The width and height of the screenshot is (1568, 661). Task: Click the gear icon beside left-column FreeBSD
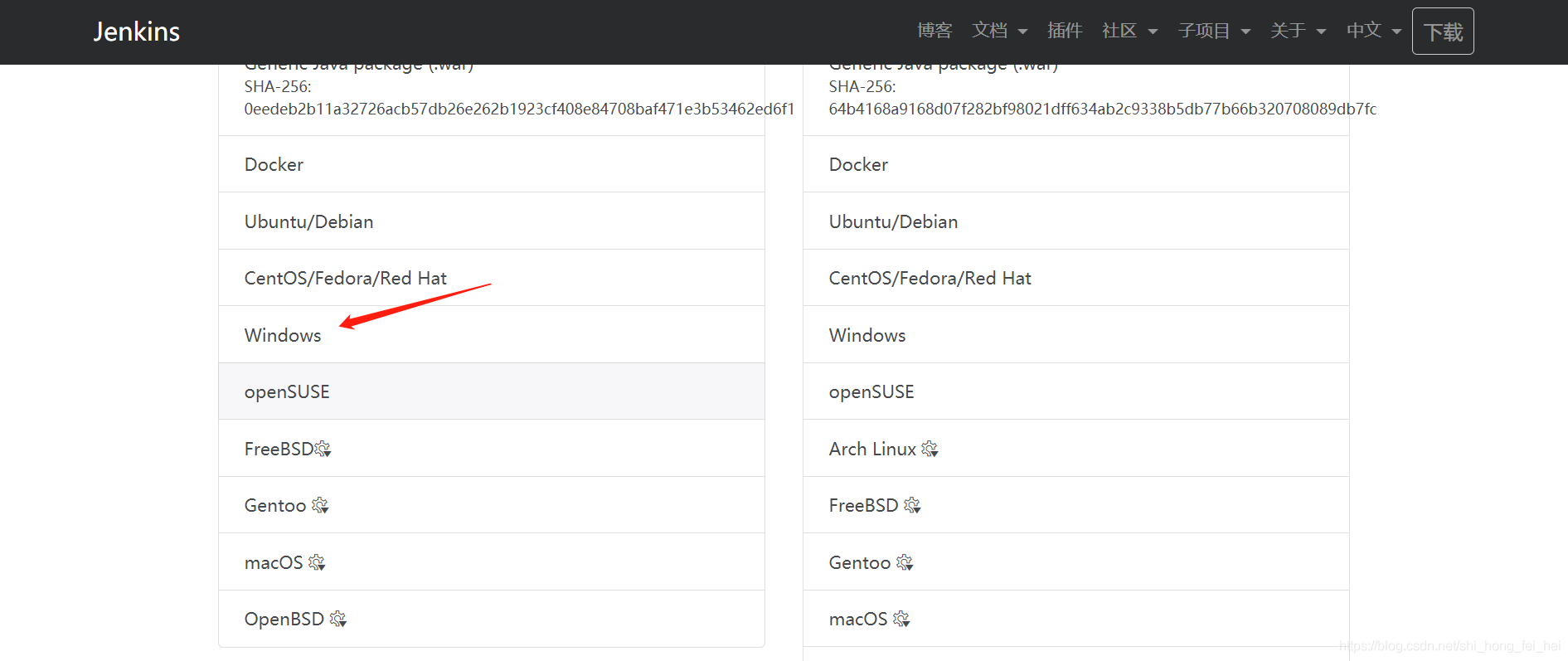(323, 449)
